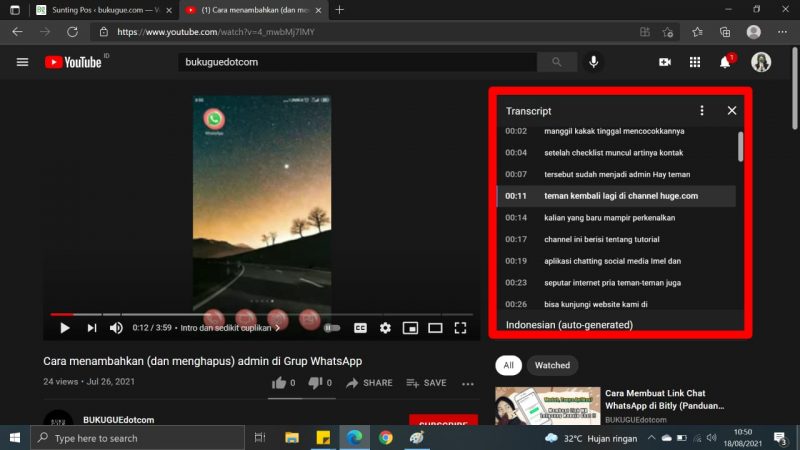Go to YouTube home via logo
Screen dimensions: 800x450
click(73, 62)
